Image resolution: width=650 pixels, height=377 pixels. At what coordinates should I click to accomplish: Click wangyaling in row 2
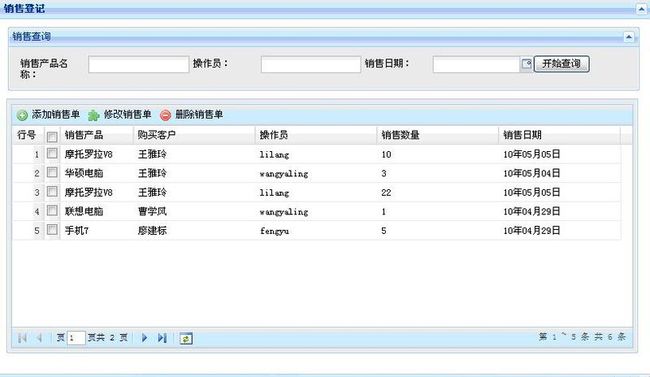click(x=284, y=174)
